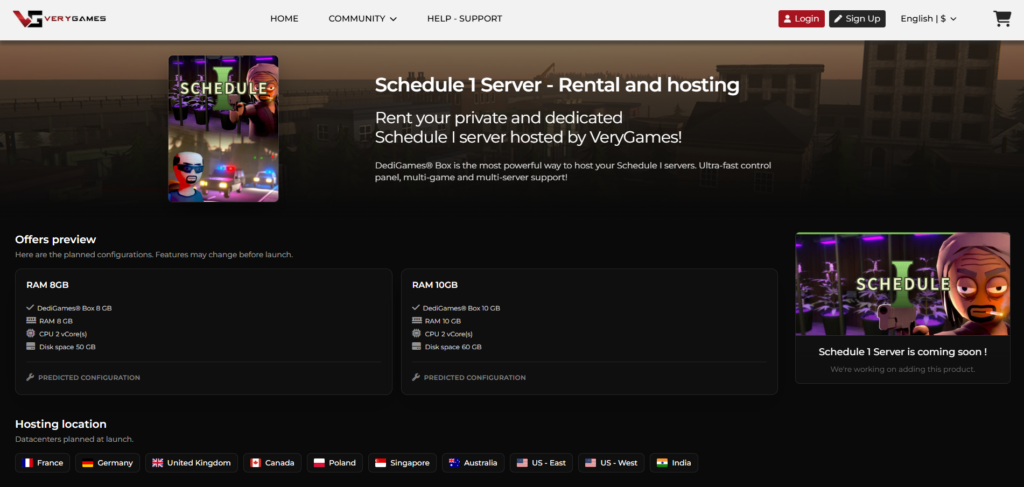Click the Singapore flag icon
Viewport: 1024px width, 487px height.
point(380,463)
